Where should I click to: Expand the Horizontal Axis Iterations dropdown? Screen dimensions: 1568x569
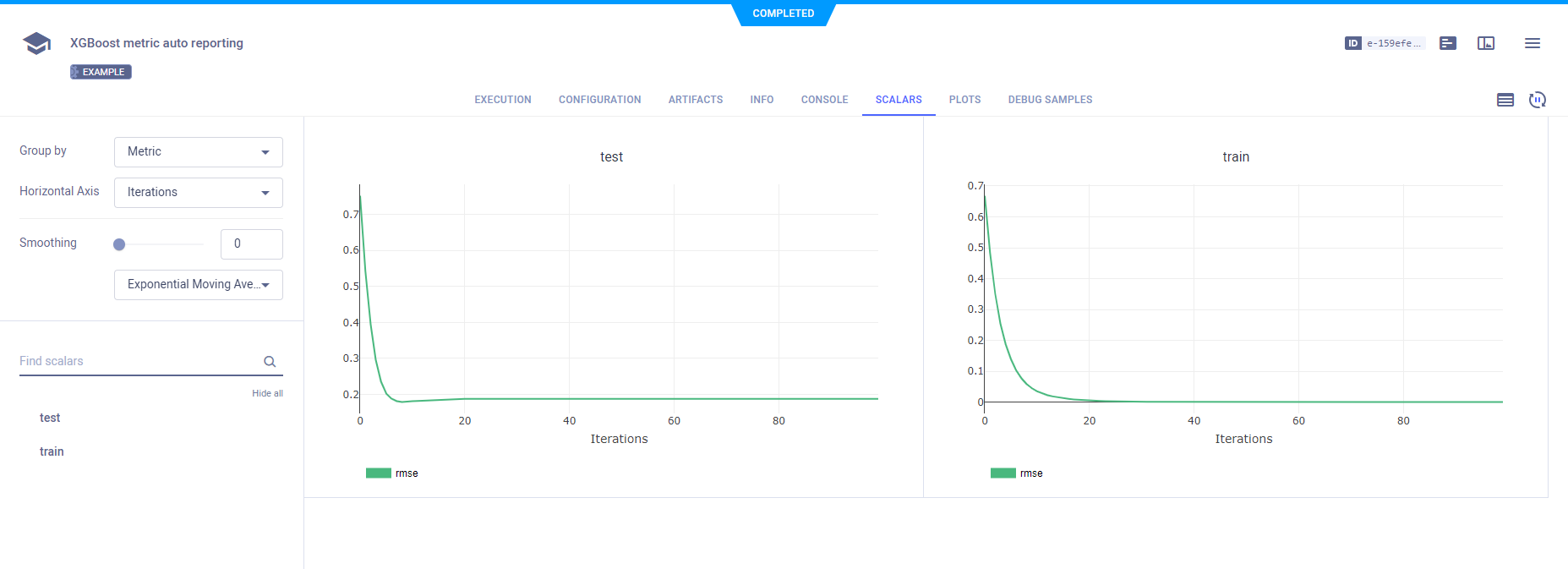pos(198,193)
